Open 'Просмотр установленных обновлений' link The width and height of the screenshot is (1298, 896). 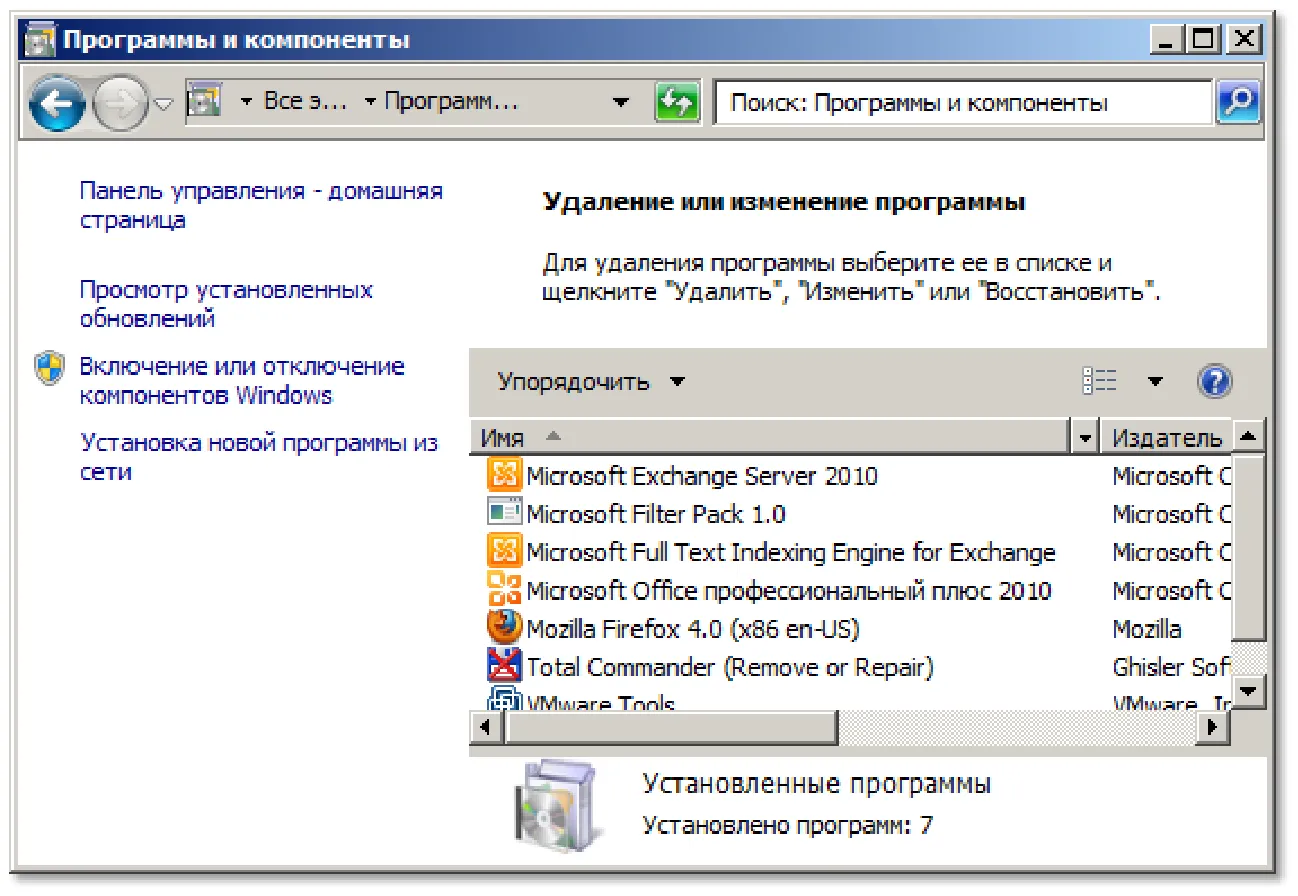(226, 304)
